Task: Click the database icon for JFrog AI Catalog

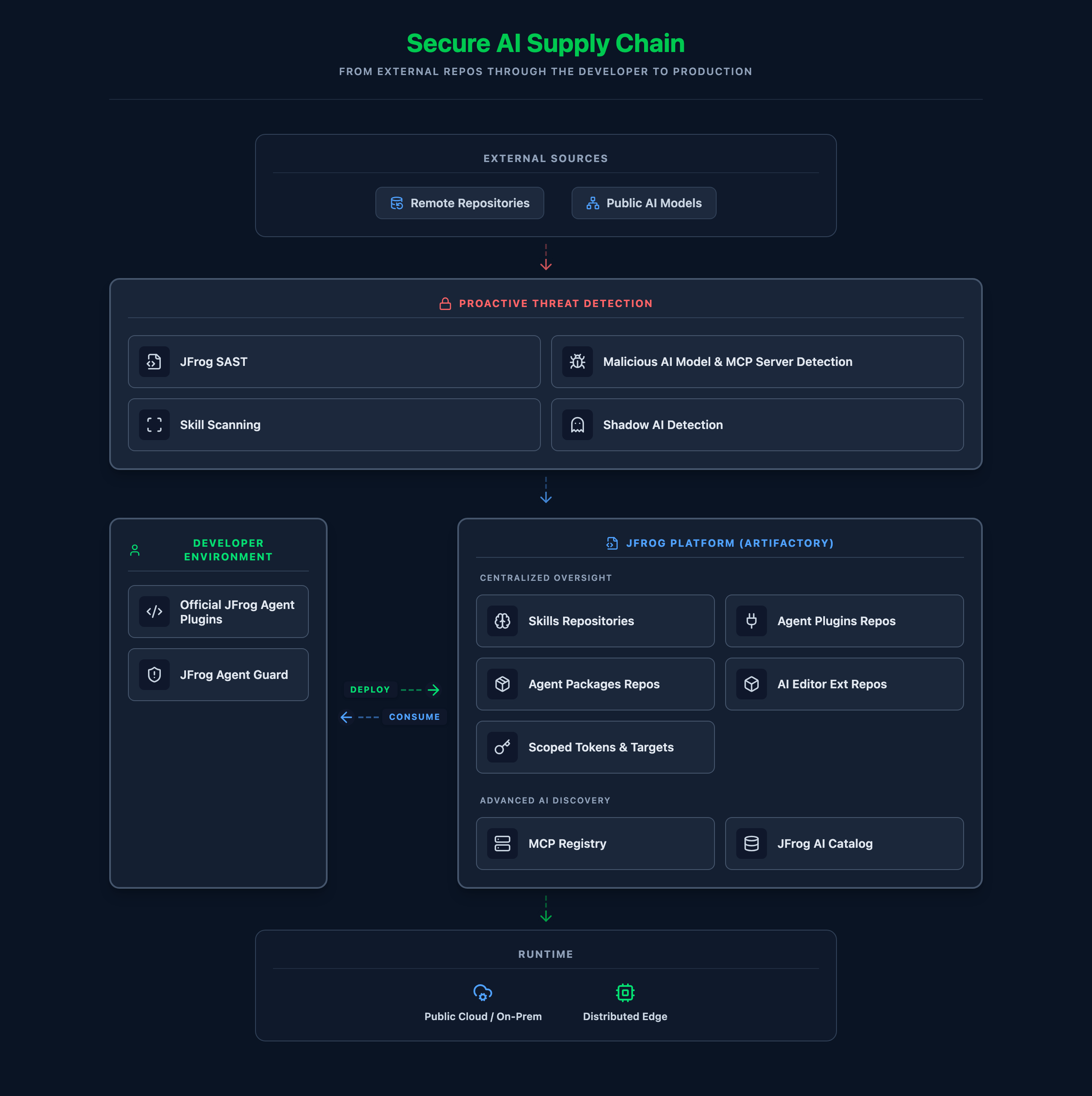Action: (752, 844)
